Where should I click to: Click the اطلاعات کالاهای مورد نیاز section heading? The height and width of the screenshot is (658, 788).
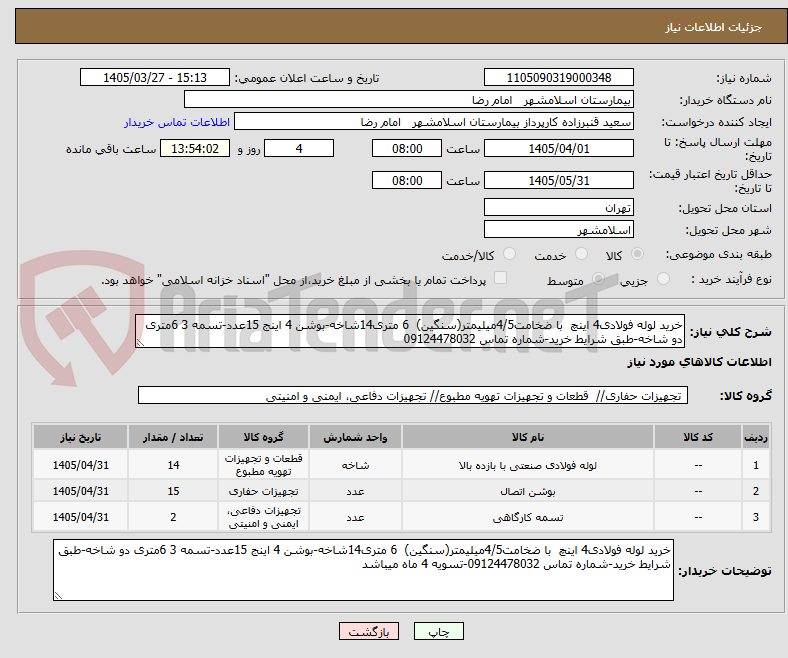click(x=699, y=362)
